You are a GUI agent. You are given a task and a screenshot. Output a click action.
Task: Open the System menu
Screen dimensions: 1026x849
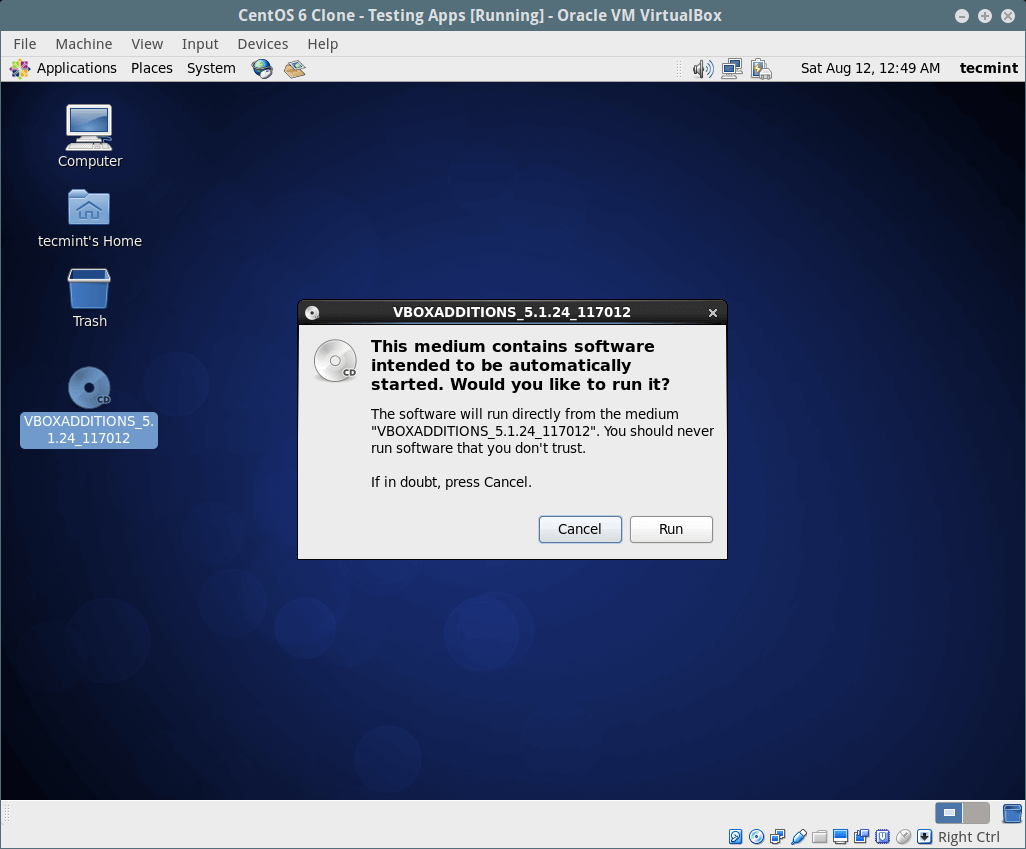pos(211,68)
